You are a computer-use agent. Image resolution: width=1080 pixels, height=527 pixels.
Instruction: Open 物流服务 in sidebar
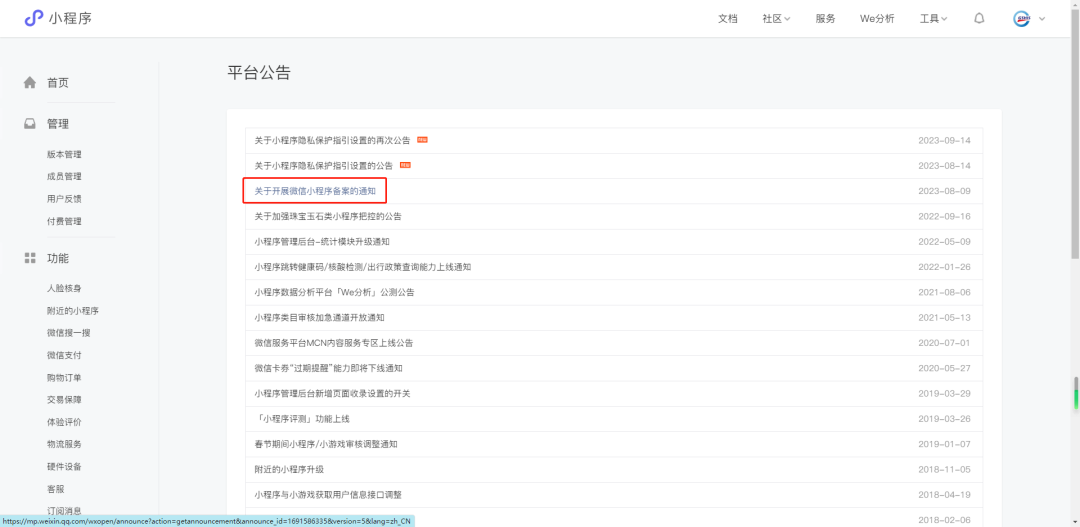[64, 444]
